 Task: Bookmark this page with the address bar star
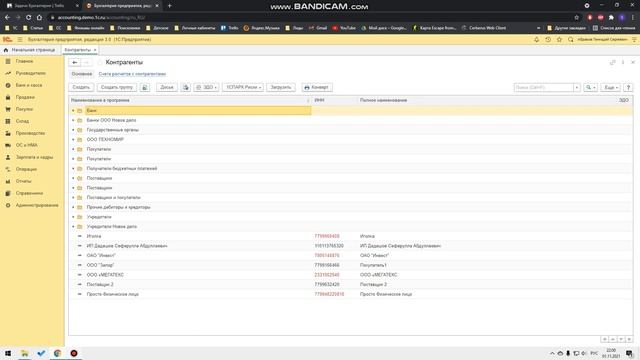[576, 18]
